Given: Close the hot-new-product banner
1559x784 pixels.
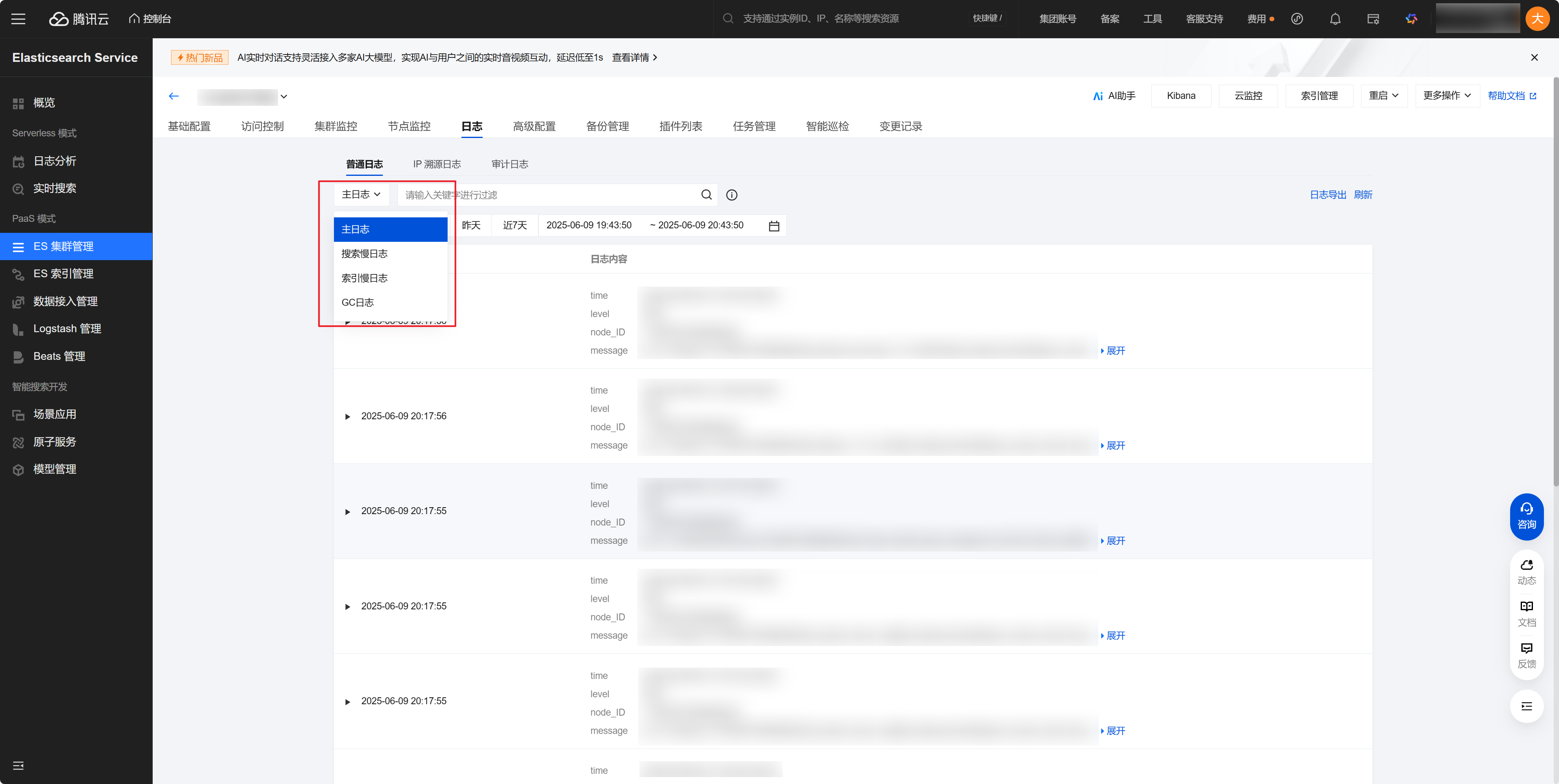Looking at the screenshot, I should coord(1534,57).
